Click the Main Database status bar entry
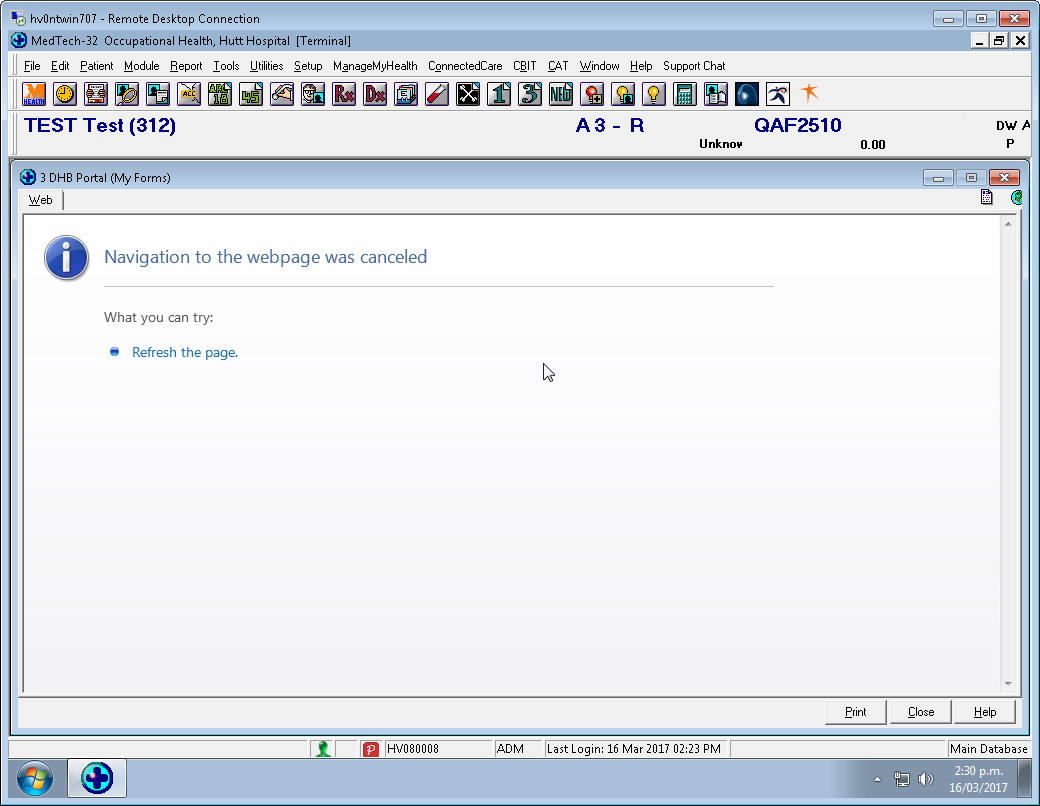 tap(988, 749)
